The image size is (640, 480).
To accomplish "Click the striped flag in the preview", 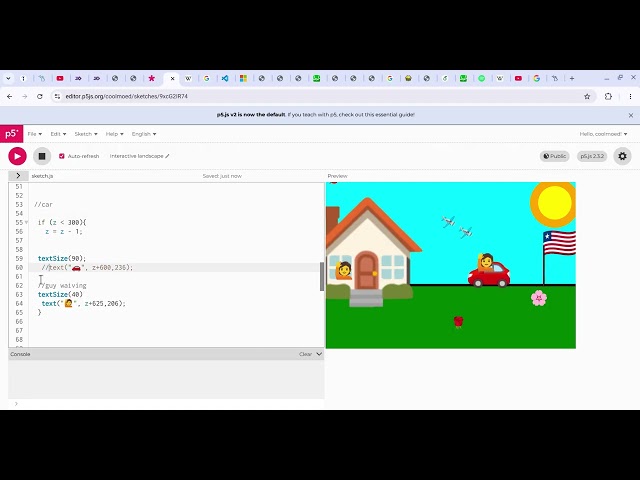I will point(559,242).
